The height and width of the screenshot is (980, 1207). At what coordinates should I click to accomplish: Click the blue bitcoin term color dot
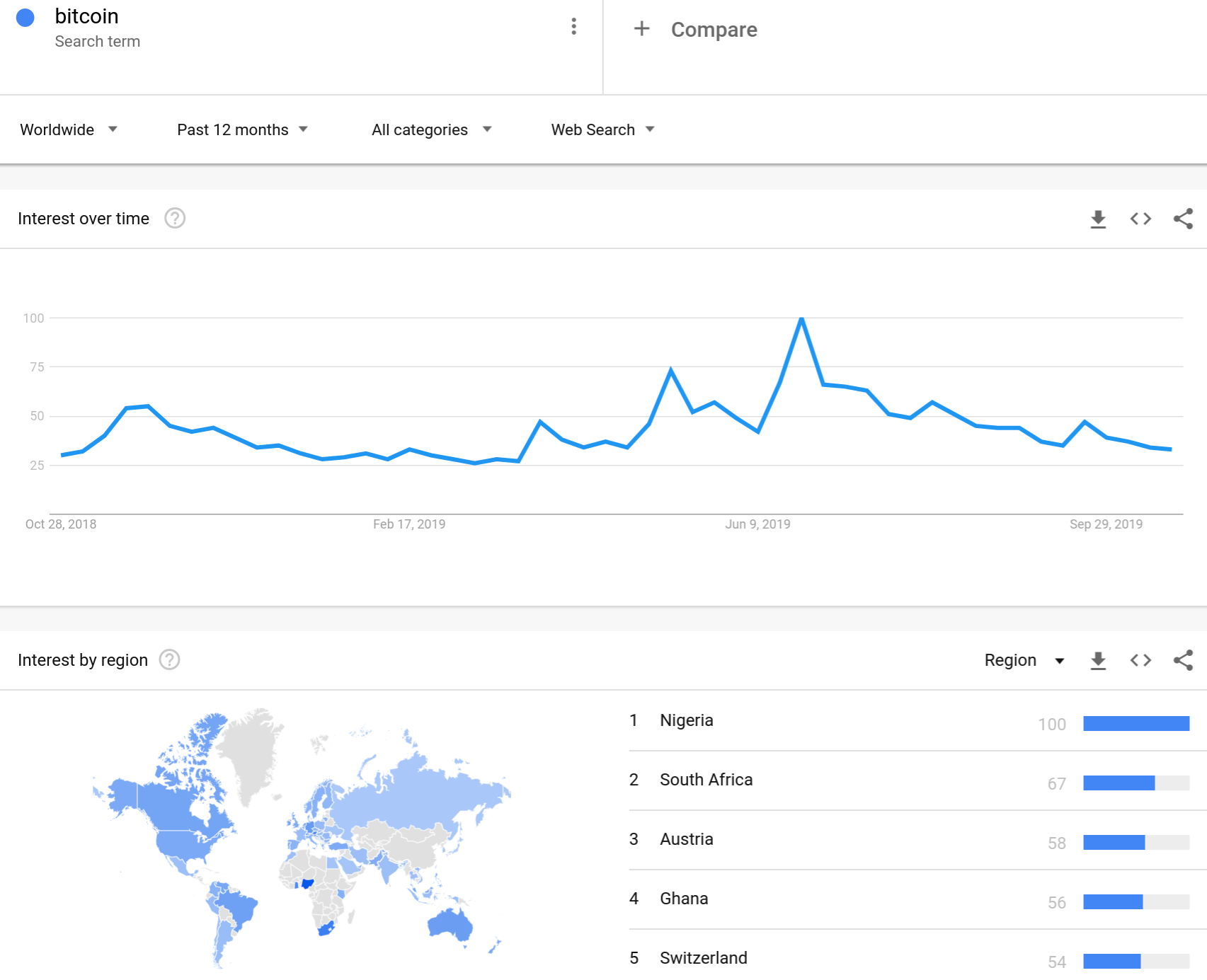(x=25, y=18)
